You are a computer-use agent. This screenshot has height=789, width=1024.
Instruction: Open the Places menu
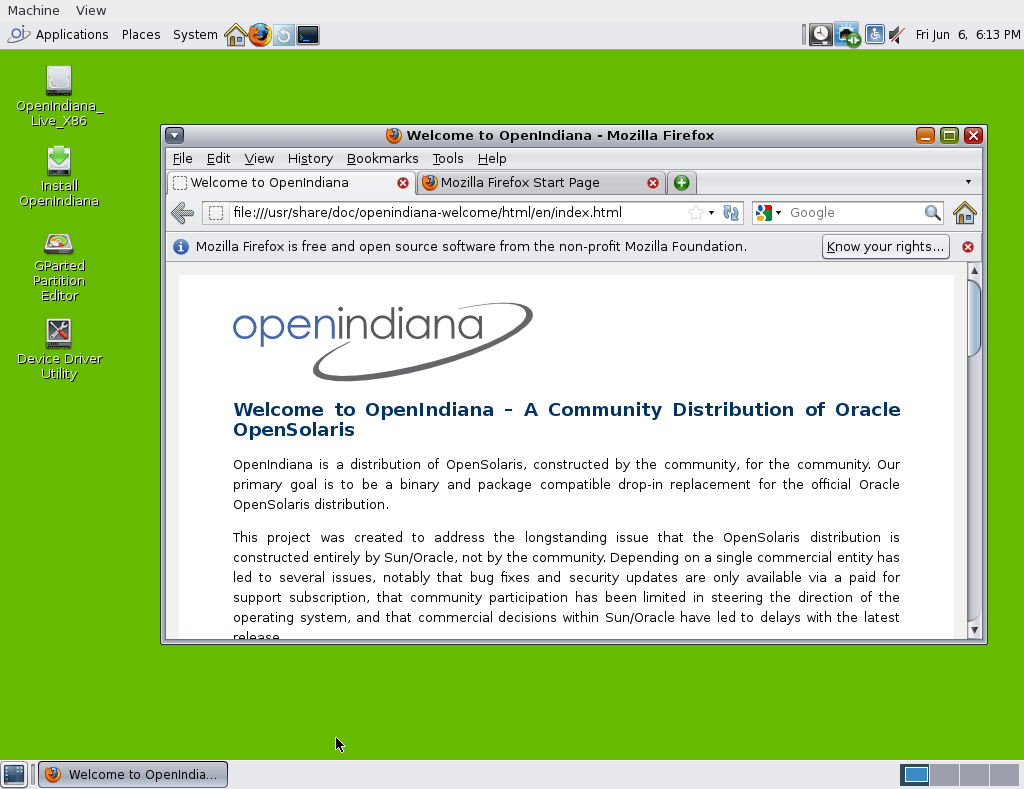point(141,35)
